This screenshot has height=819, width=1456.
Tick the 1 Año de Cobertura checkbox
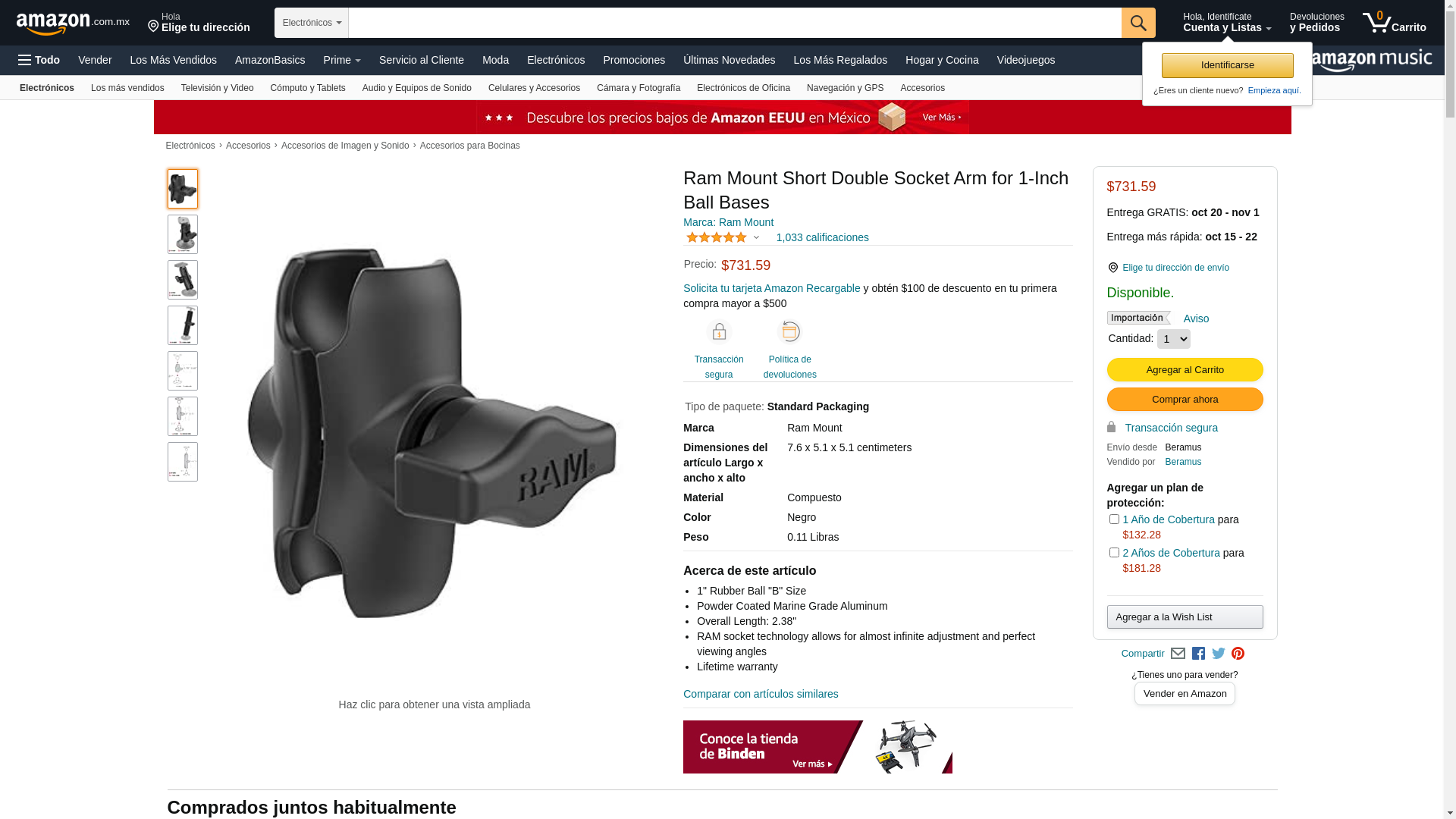pyautogui.click(x=1114, y=519)
